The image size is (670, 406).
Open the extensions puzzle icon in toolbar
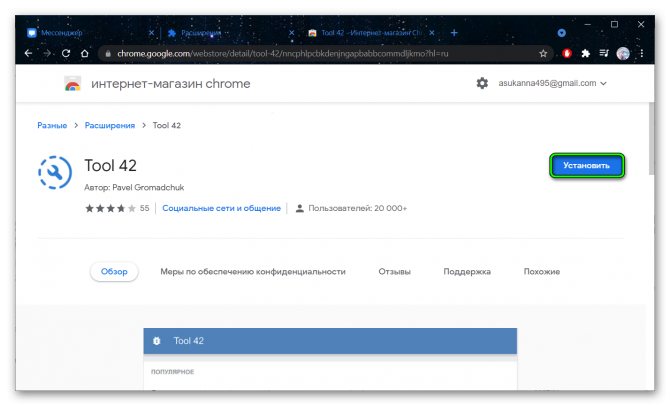point(585,53)
